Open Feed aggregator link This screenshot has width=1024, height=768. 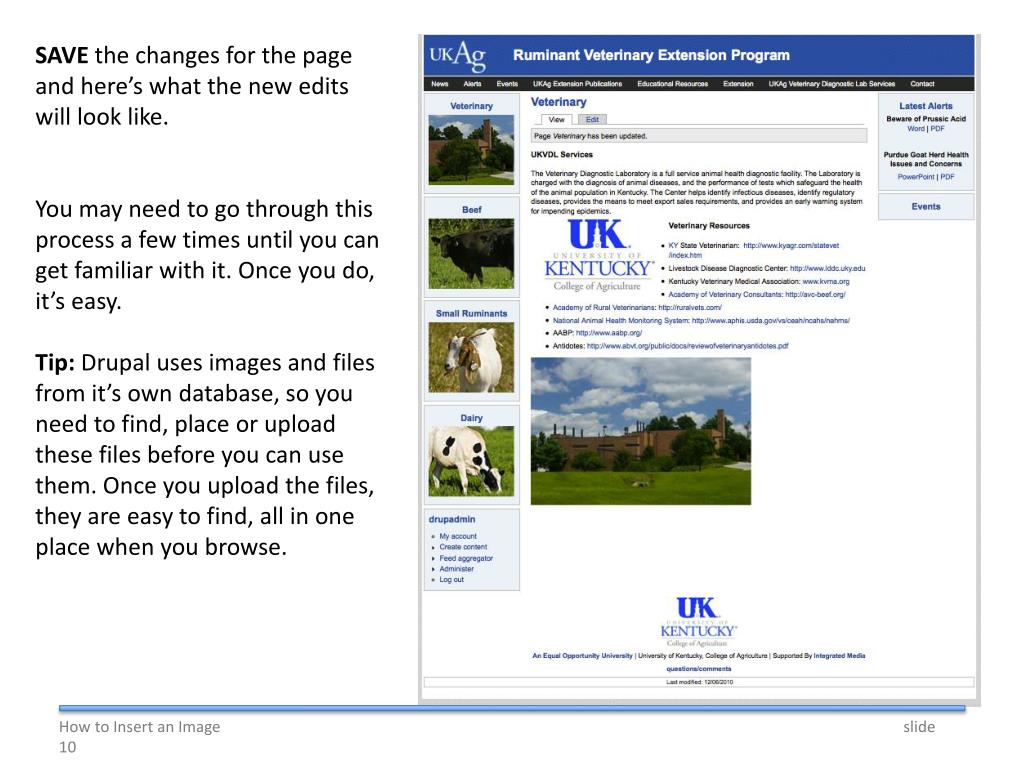coord(466,558)
